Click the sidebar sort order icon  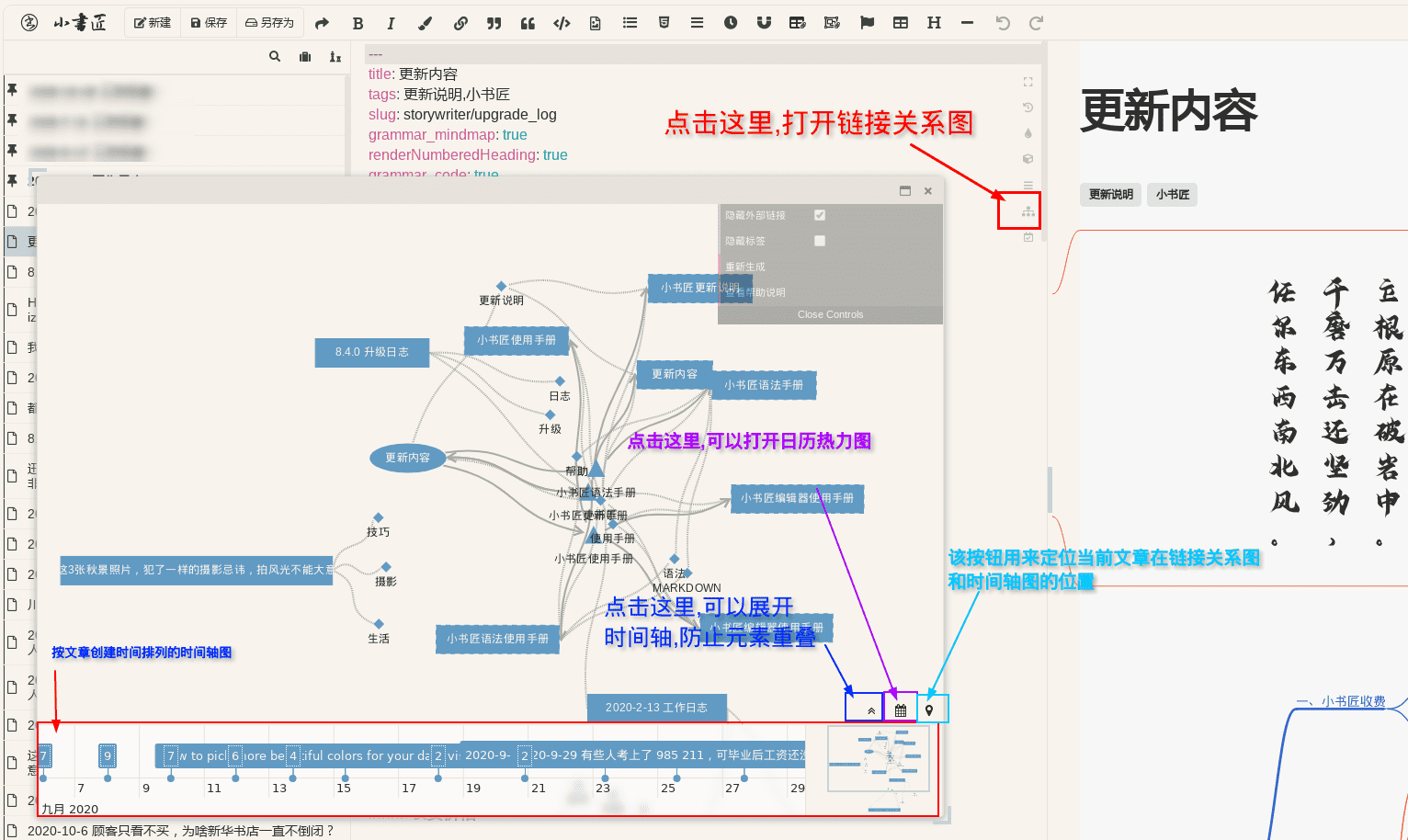click(335, 57)
